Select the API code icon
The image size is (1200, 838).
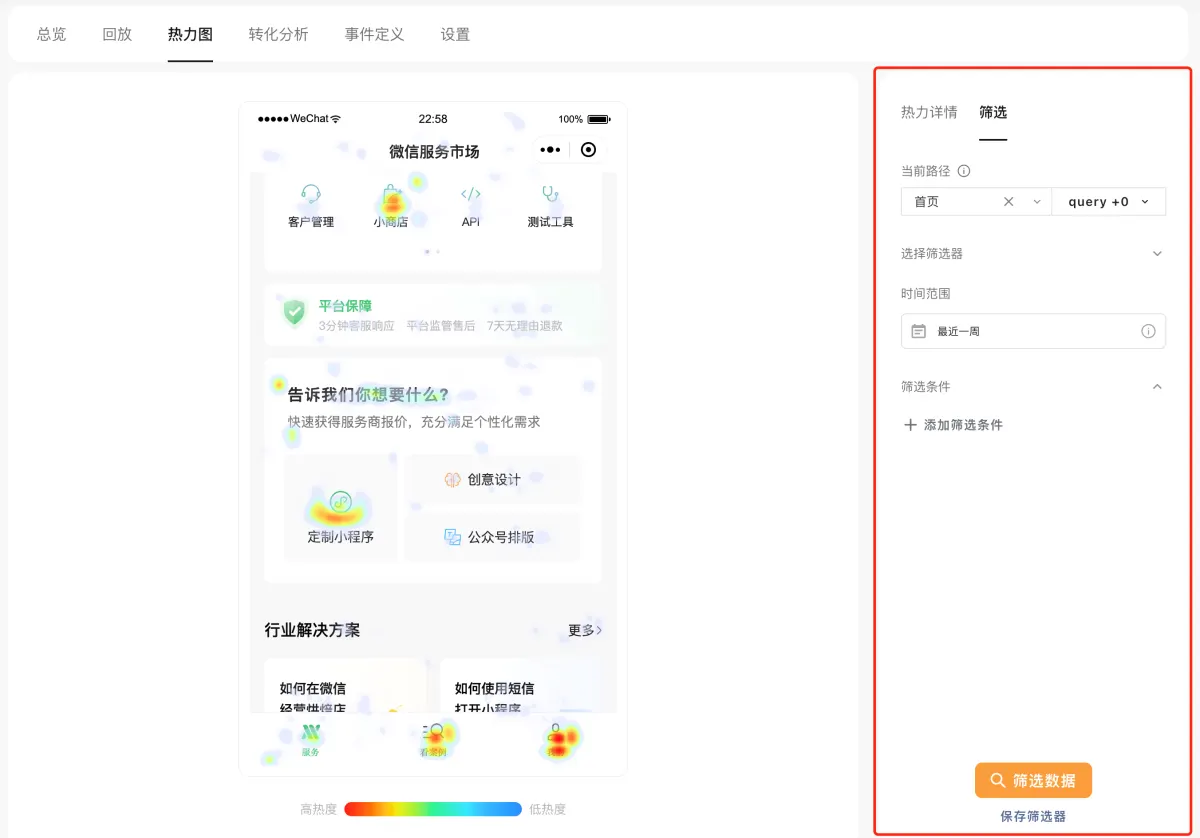tap(471, 194)
